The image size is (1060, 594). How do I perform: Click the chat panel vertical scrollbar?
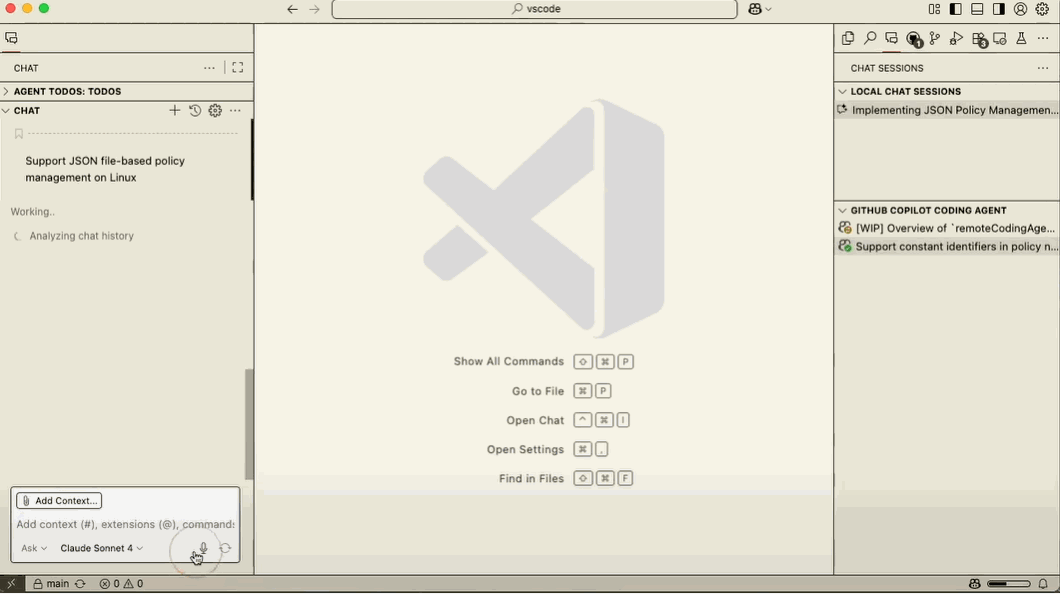click(x=249, y=424)
